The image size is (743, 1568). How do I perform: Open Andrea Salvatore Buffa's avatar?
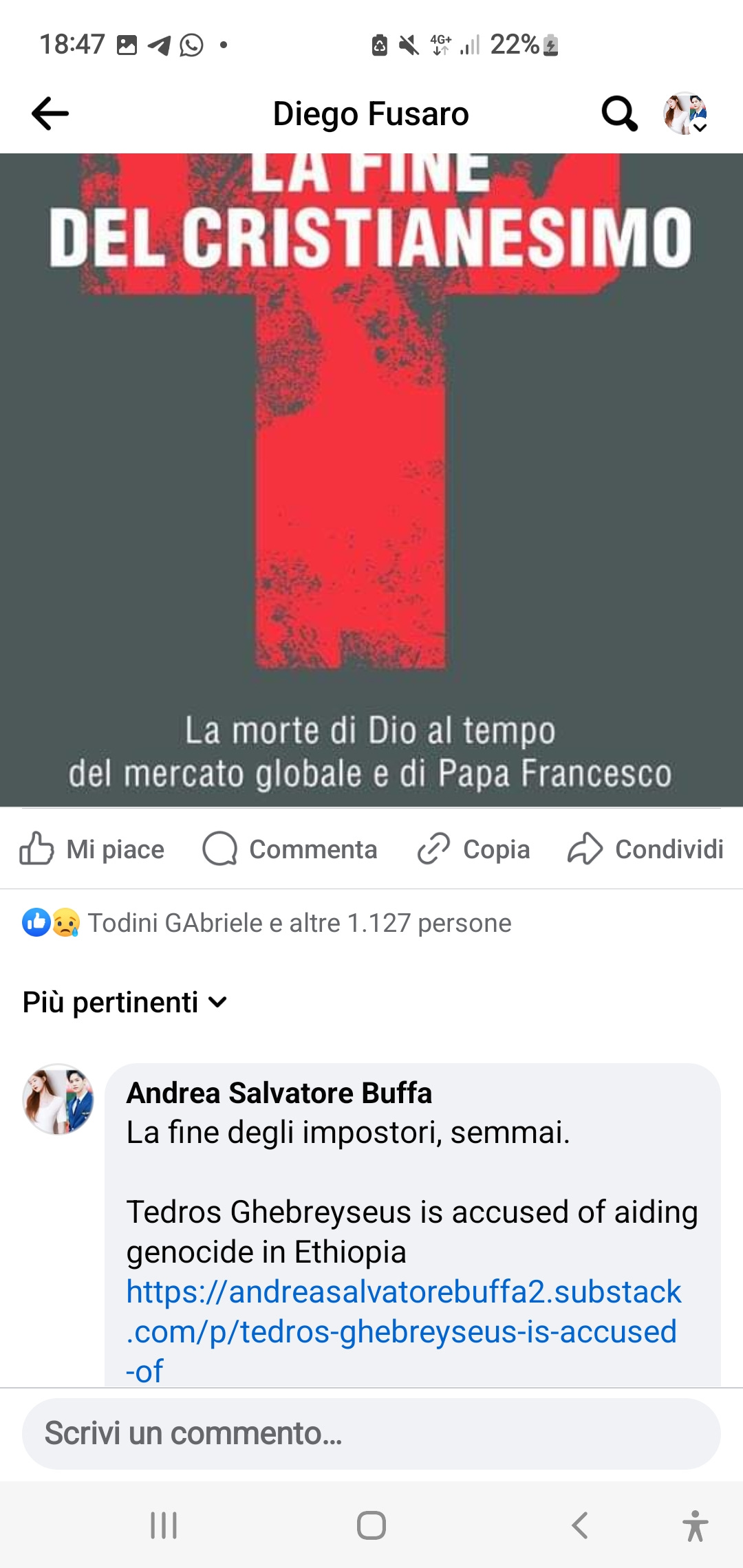pos(58,1099)
